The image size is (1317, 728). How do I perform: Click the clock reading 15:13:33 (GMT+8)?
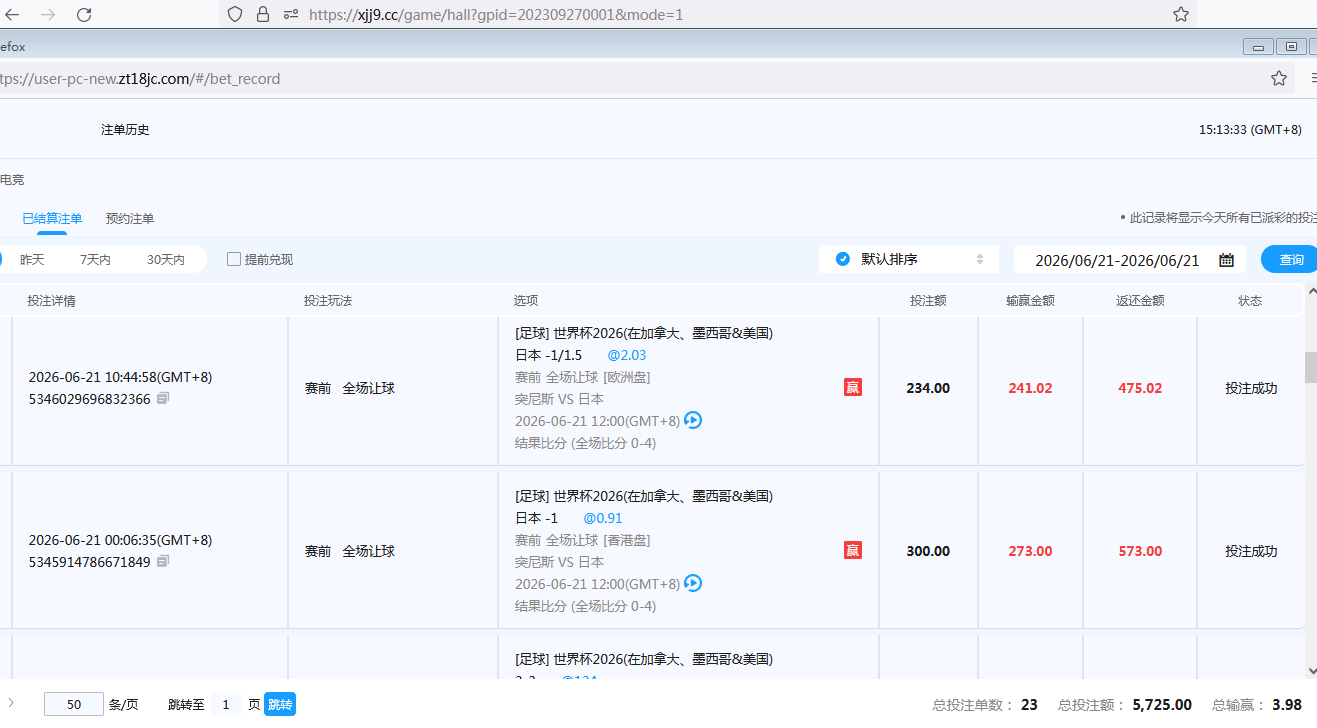coord(1250,130)
